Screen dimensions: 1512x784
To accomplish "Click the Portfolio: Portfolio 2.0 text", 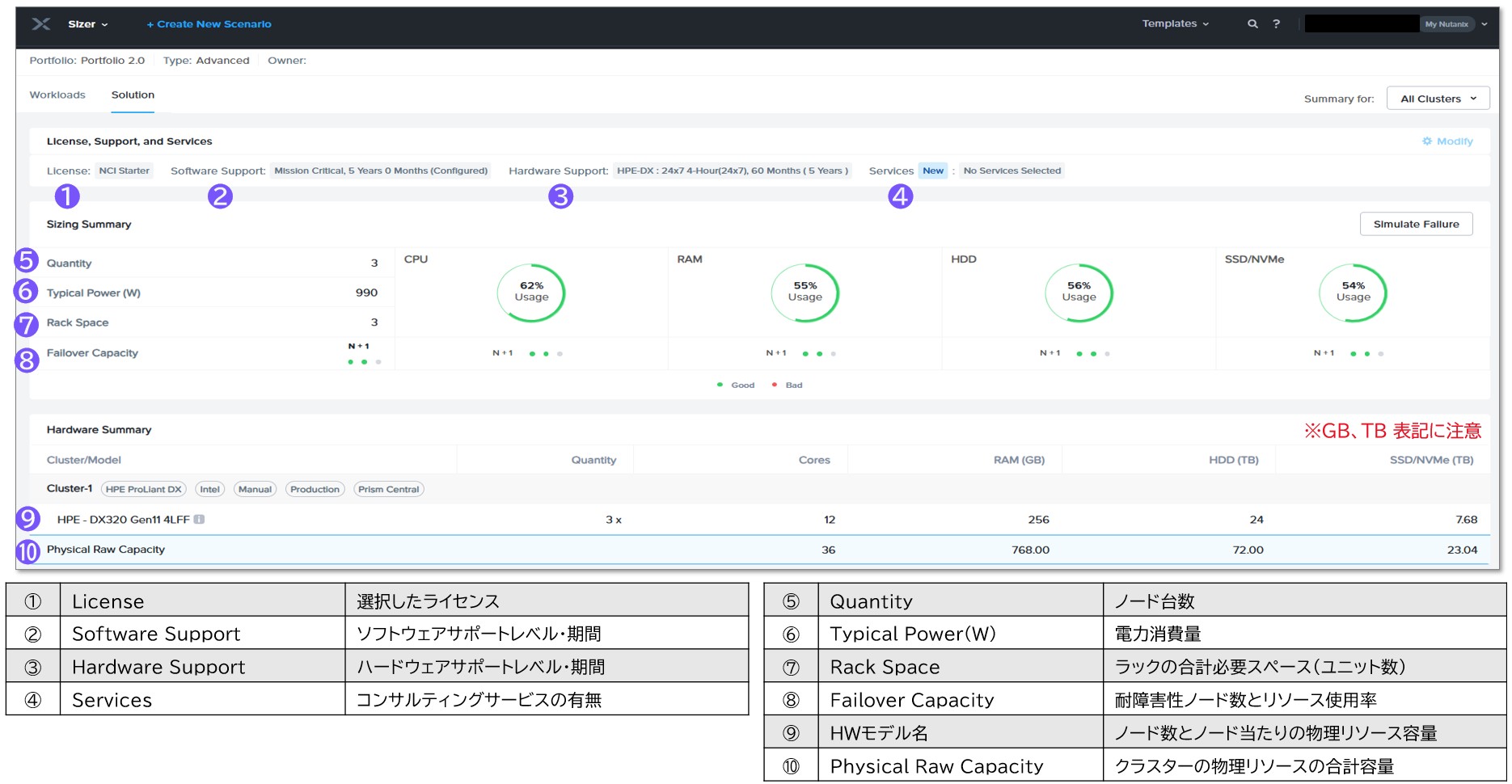I will 87,61.
